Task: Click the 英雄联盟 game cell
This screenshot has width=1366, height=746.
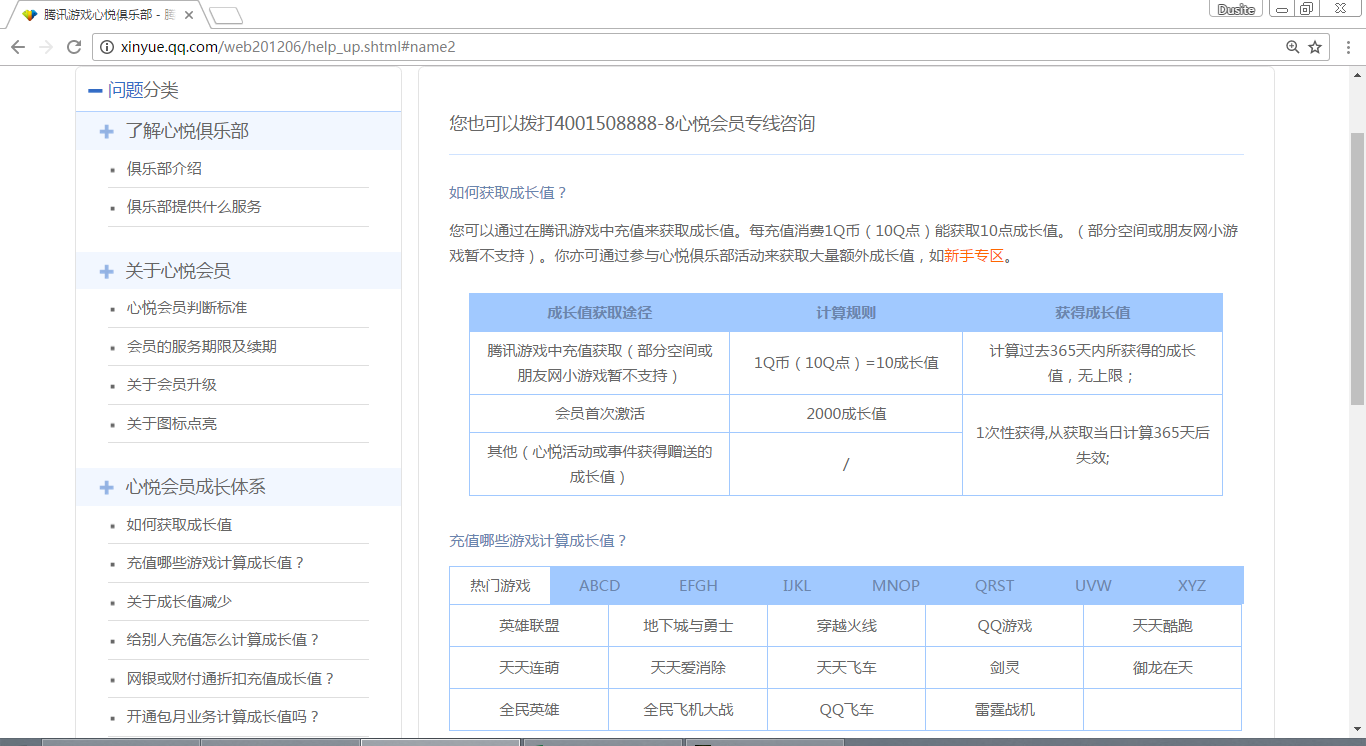Action: click(x=529, y=626)
